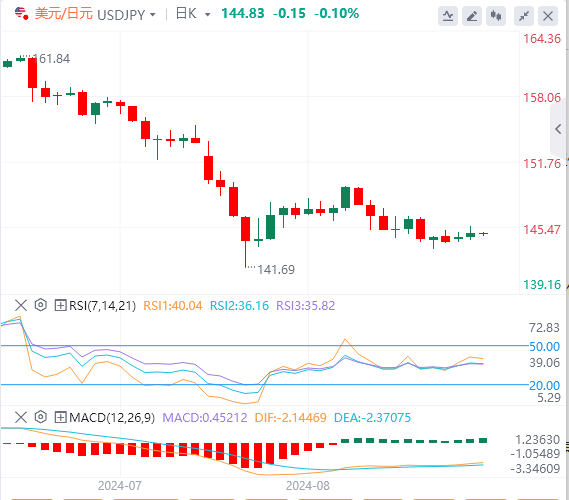Open MACD indicator settings gear
This screenshot has height=500, width=569.
41,417
